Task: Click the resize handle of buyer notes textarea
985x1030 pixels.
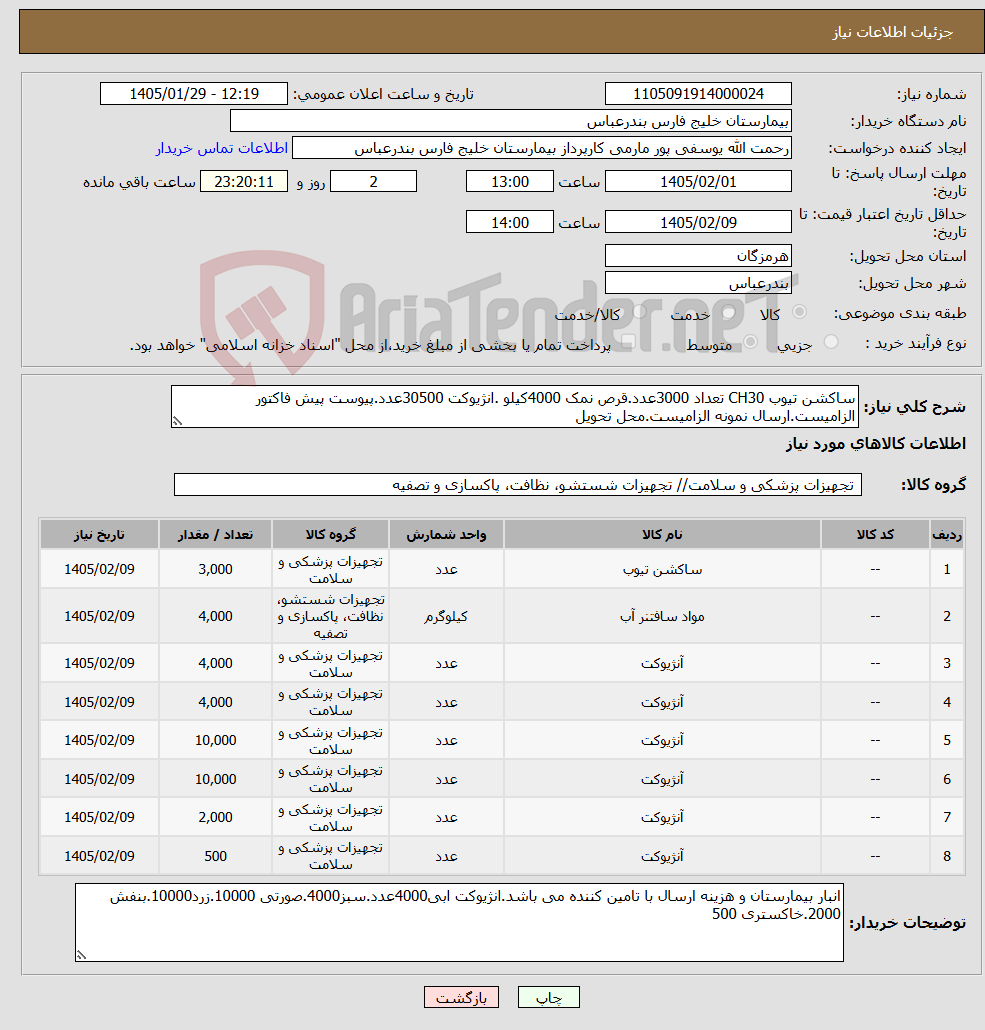Action: (81, 956)
